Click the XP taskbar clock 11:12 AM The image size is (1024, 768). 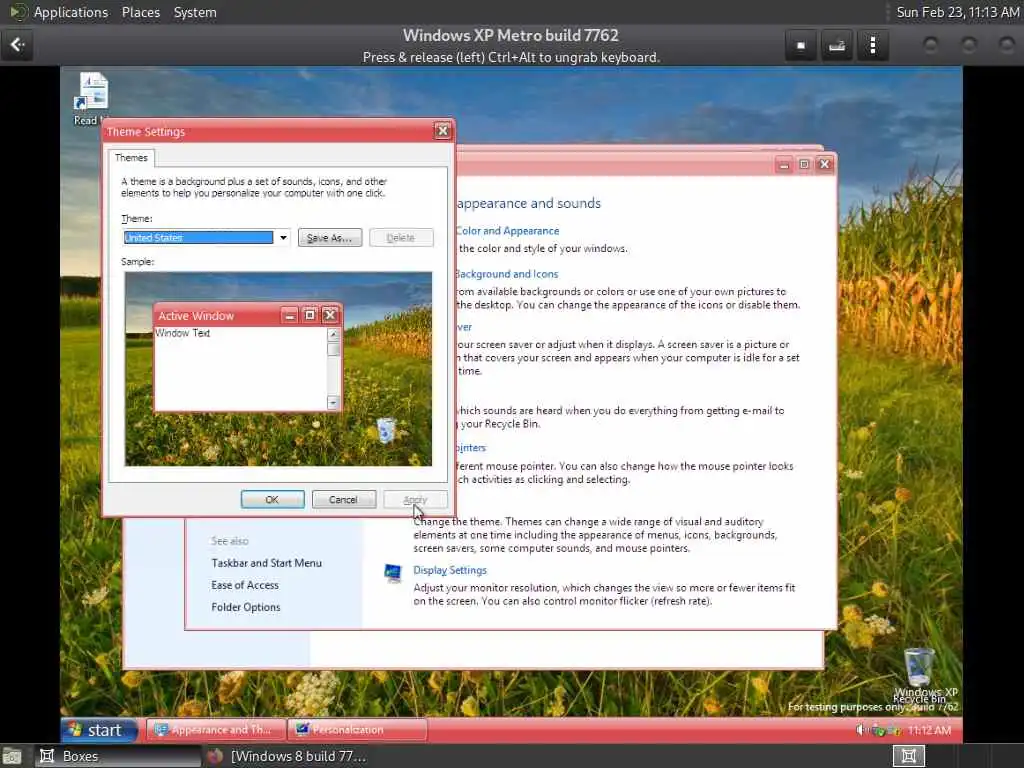click(929, 730)
